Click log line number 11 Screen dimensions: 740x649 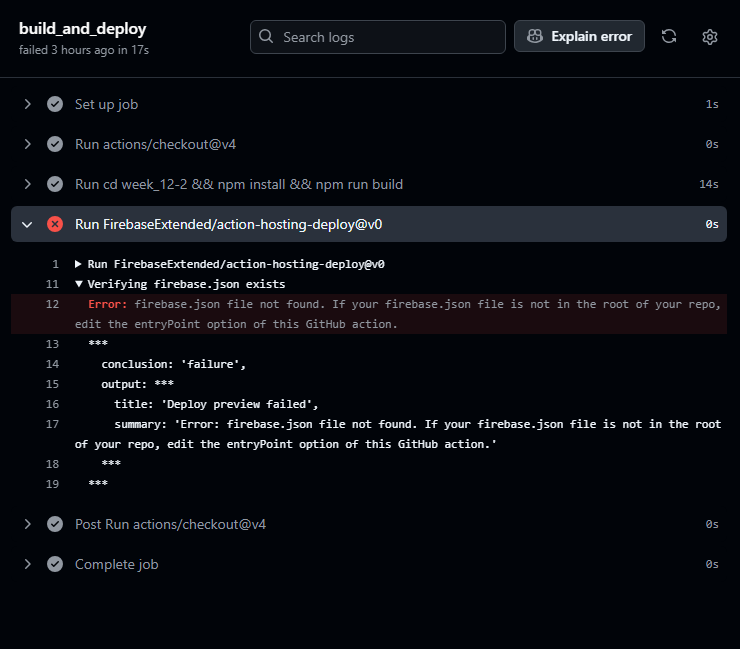click(x=52, y=284)
